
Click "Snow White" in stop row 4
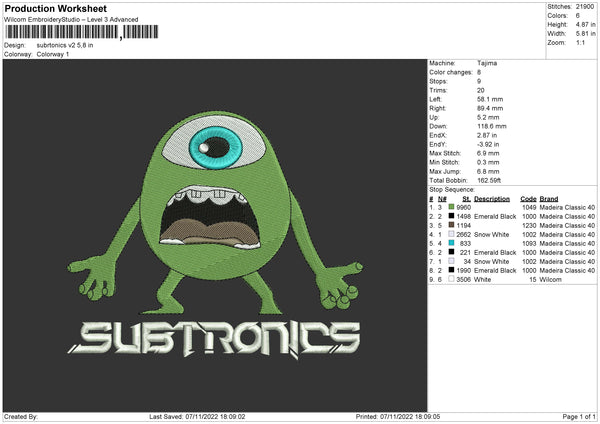pos(491,235)
